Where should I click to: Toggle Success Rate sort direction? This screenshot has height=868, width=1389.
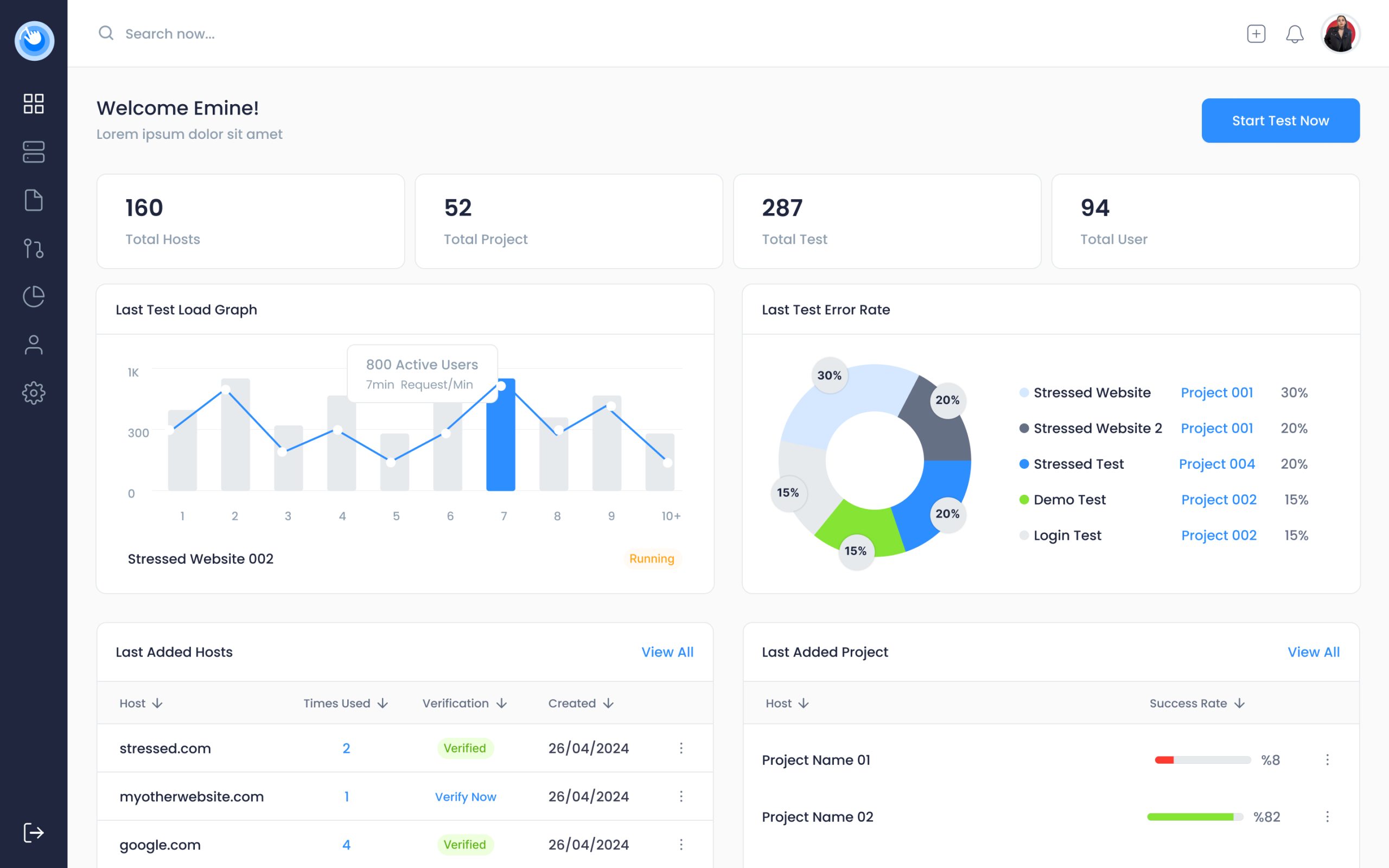click(1240, 703)
